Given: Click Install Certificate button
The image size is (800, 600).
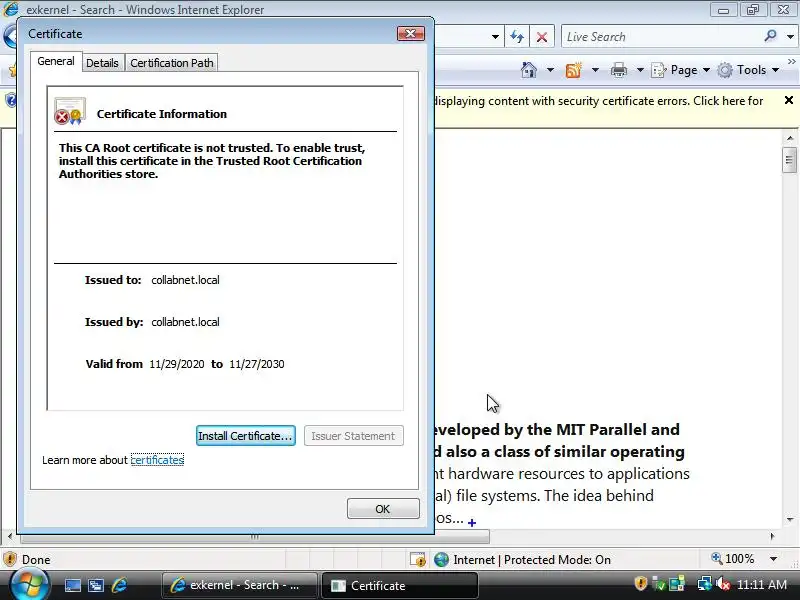Looking at the screenshot, I should (x=245, y=436).
